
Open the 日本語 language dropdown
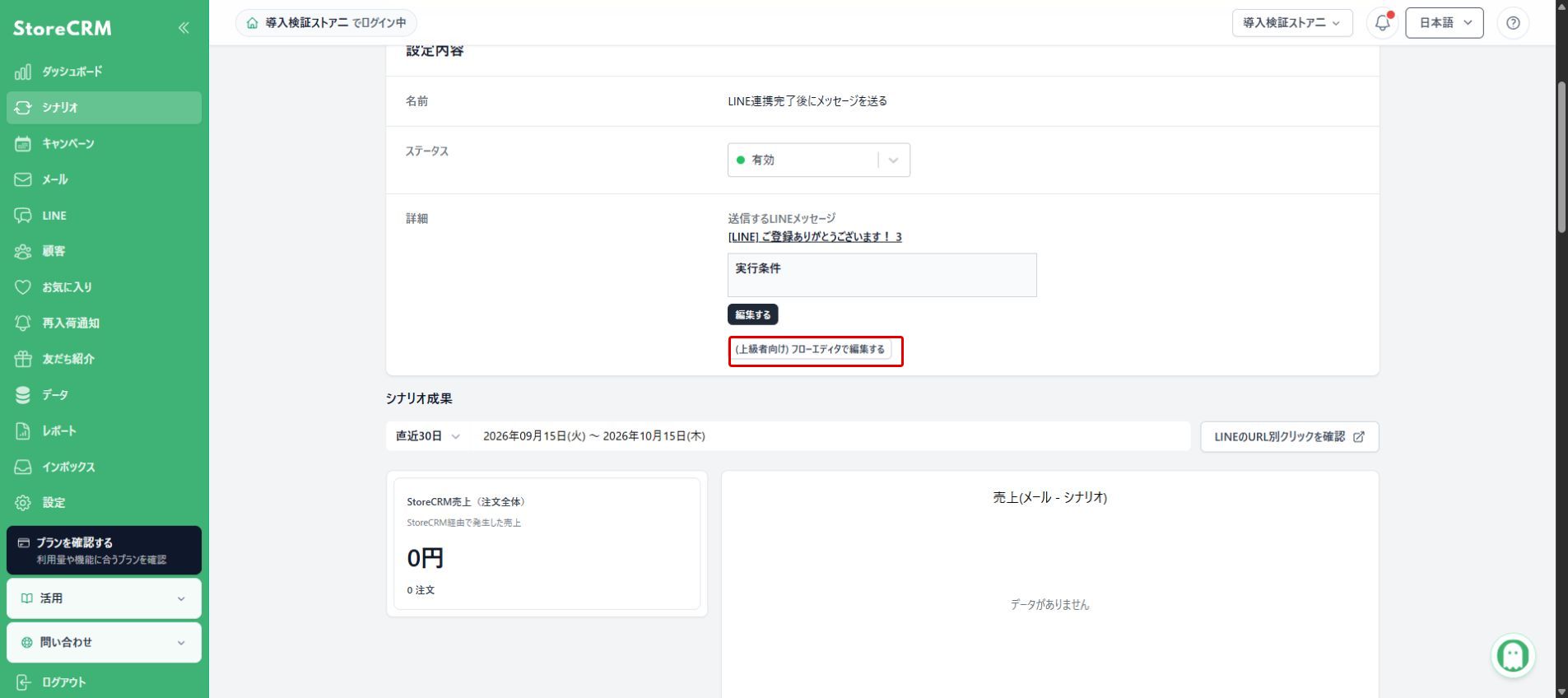pyautogui.click(x=1445, y=23)
